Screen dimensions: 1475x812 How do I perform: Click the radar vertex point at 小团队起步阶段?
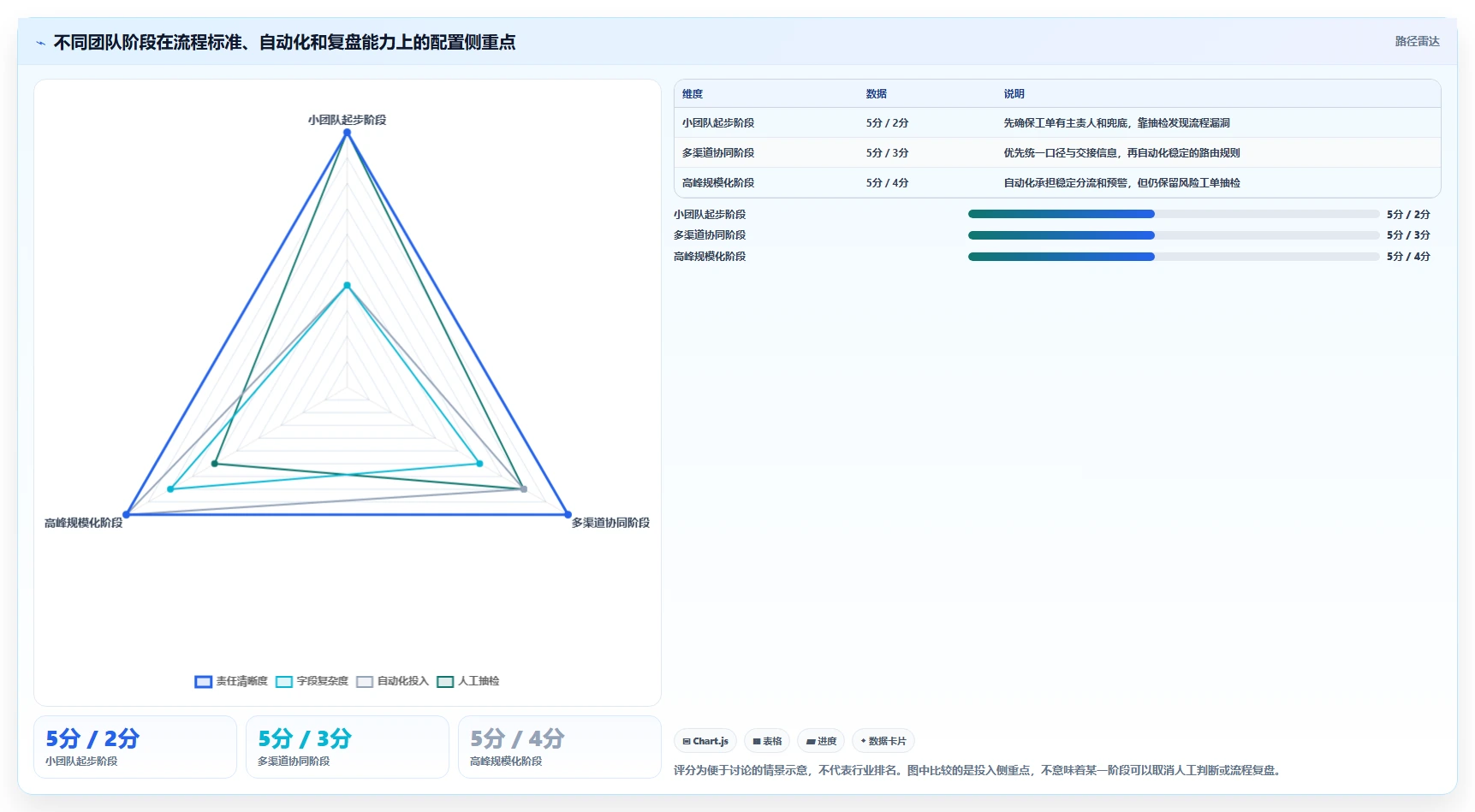click(347, 133)
